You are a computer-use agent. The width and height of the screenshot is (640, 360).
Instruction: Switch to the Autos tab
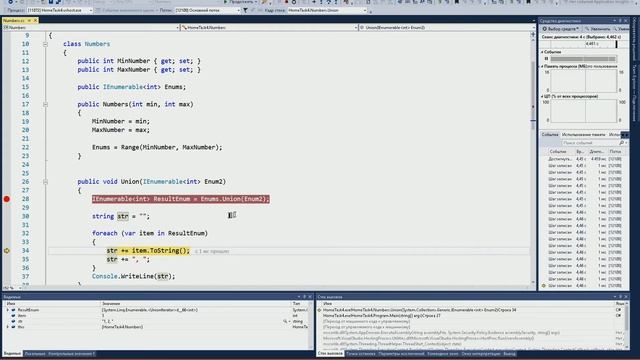coord(12,353)
